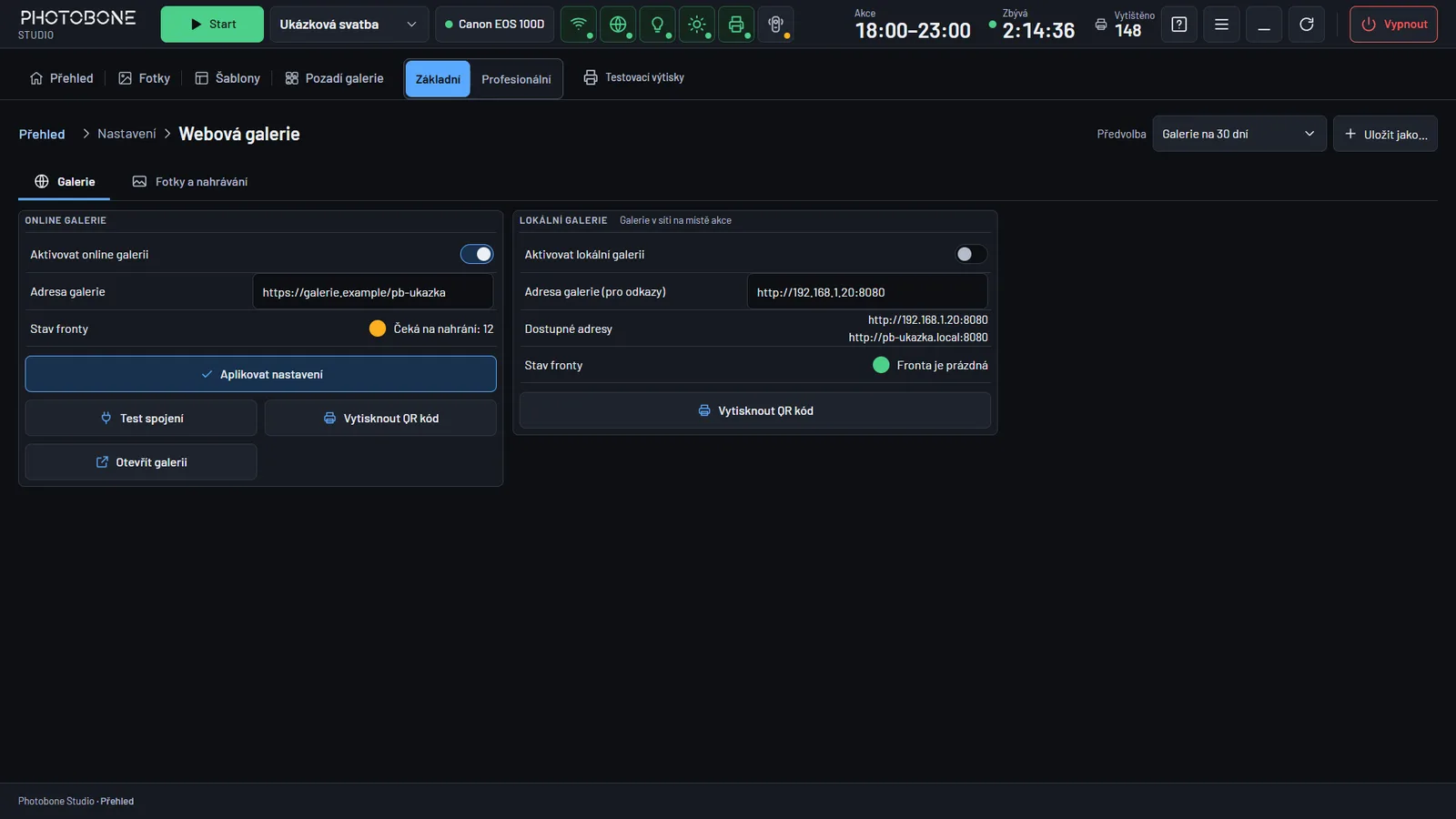Click the Canon EOS 100D camera indicator
1456x819 pixels.
click(494, 25)
